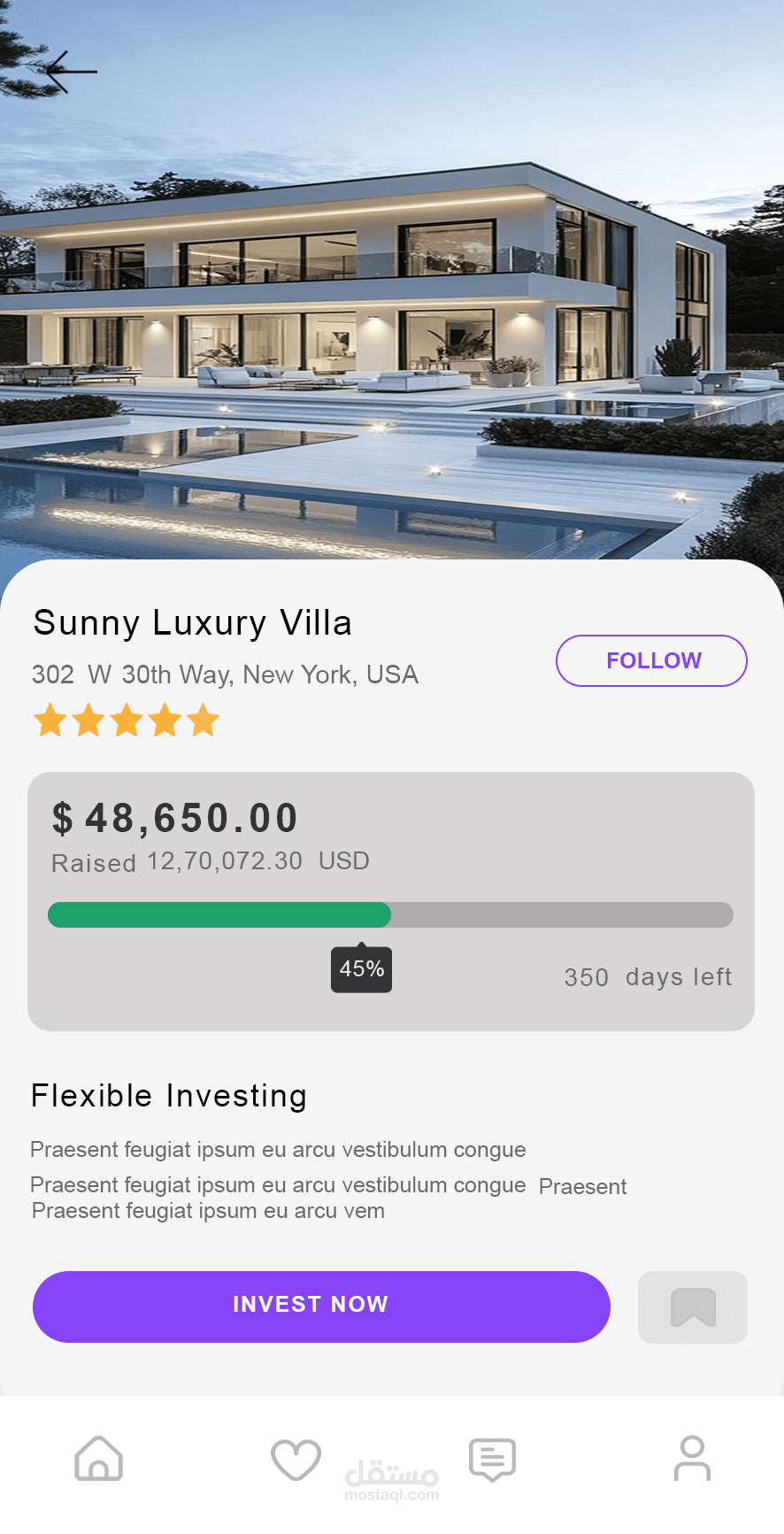Click the Sunny Luxury Villa title
This screenshot has width=784, height=1534.
192,623
